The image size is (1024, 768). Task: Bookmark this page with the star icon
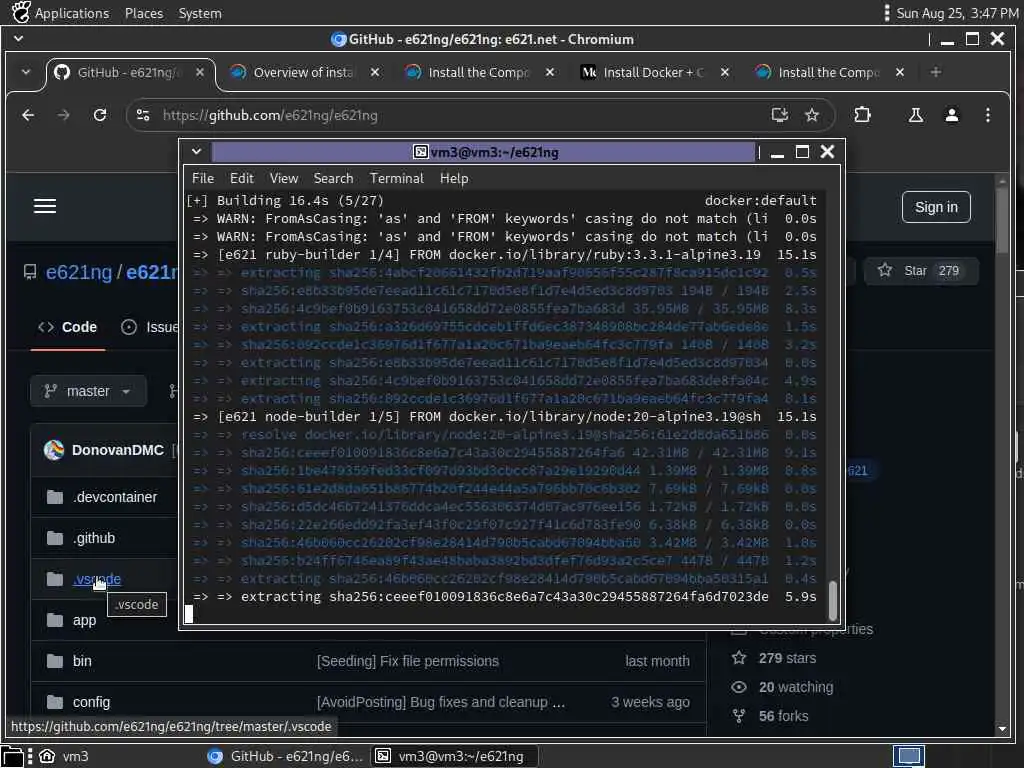pos(812,116)
